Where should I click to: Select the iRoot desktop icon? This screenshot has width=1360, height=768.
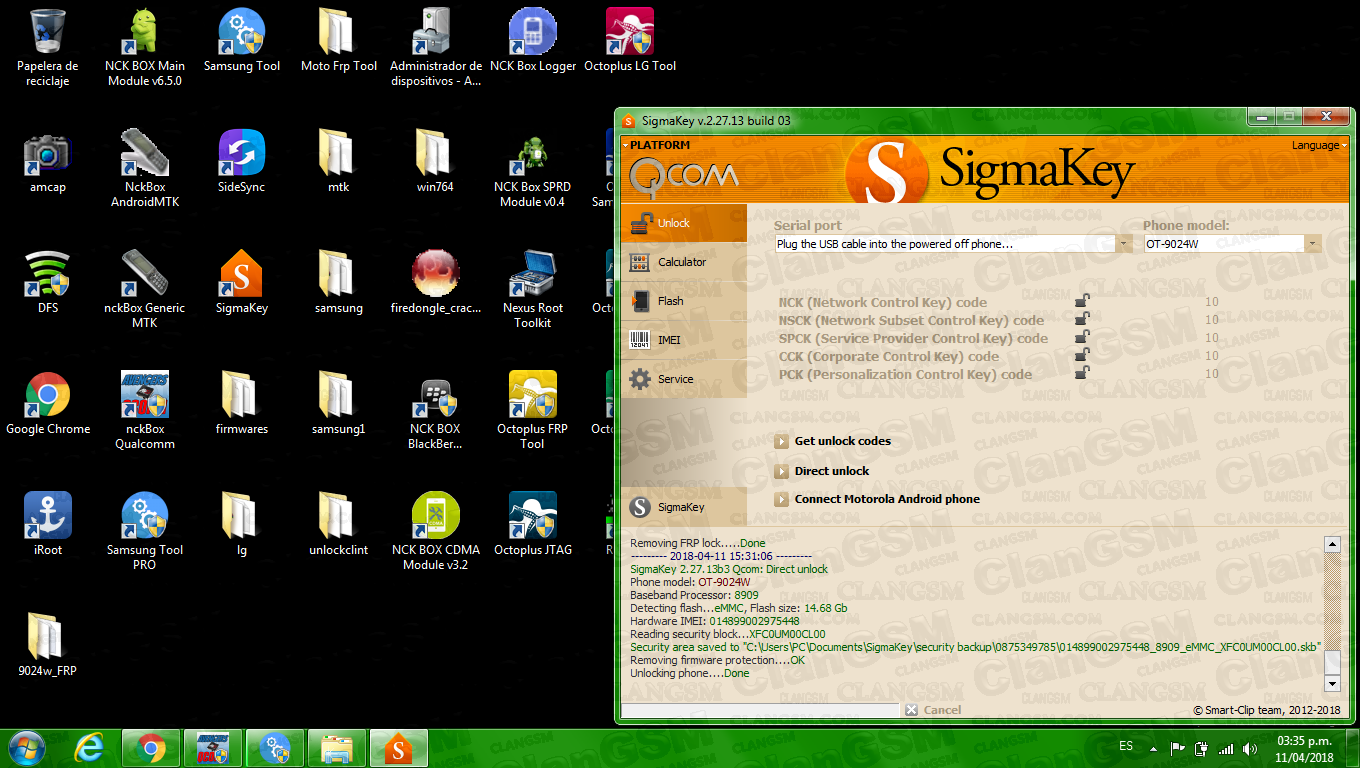[48, 525]
